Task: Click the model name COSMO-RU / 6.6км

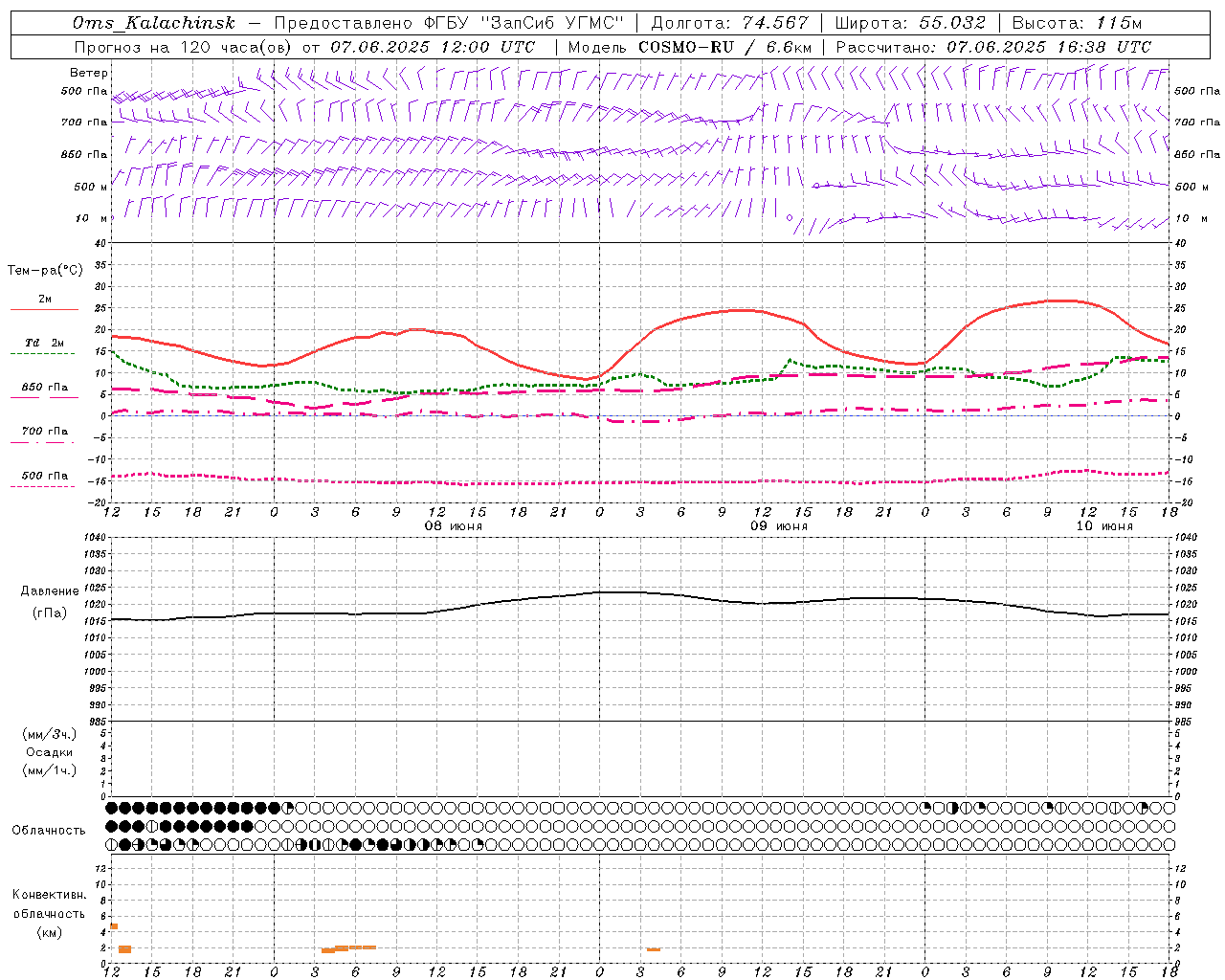Action: tap(725, 47)
